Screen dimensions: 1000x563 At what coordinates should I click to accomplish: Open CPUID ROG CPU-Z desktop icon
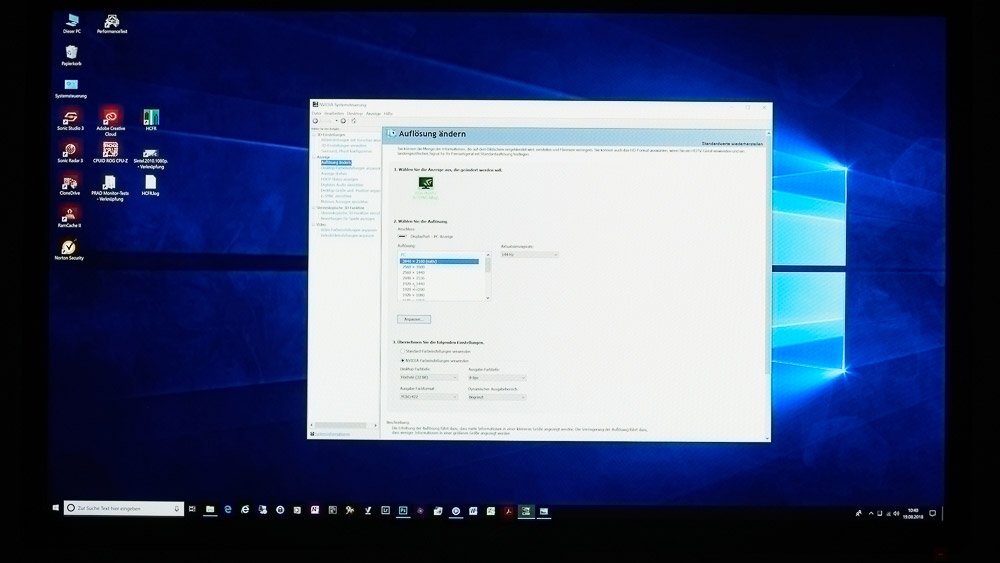pos(110,152)
